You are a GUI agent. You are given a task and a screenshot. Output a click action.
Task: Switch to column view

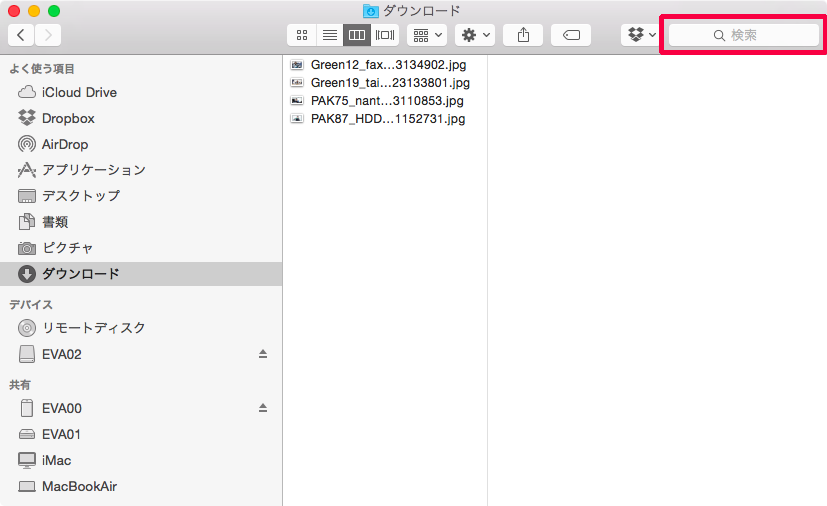[357, 35]
